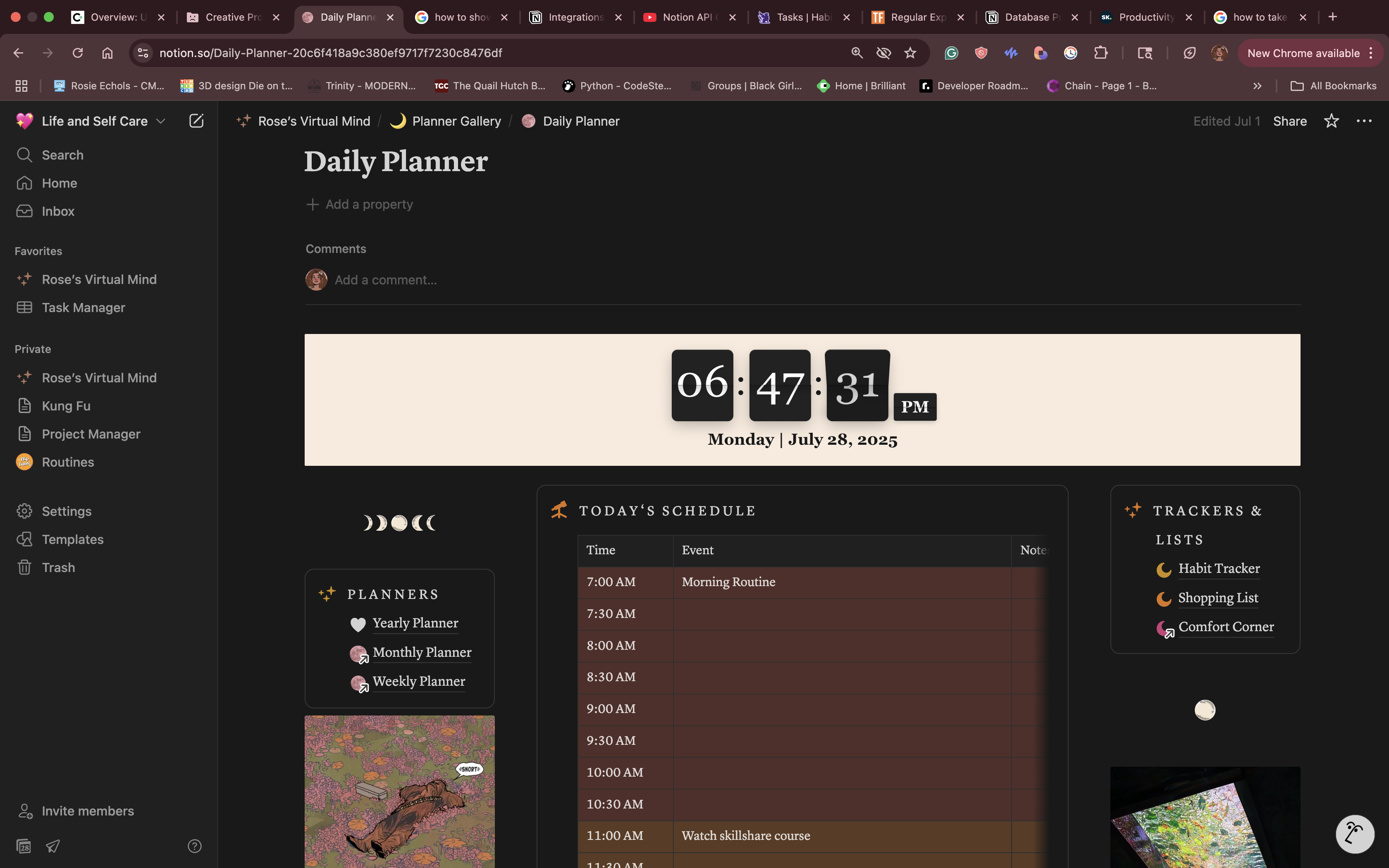This screenshot has height=868, width=1389.
Task: Switch to Integrations tab
Action: (576, 17)
